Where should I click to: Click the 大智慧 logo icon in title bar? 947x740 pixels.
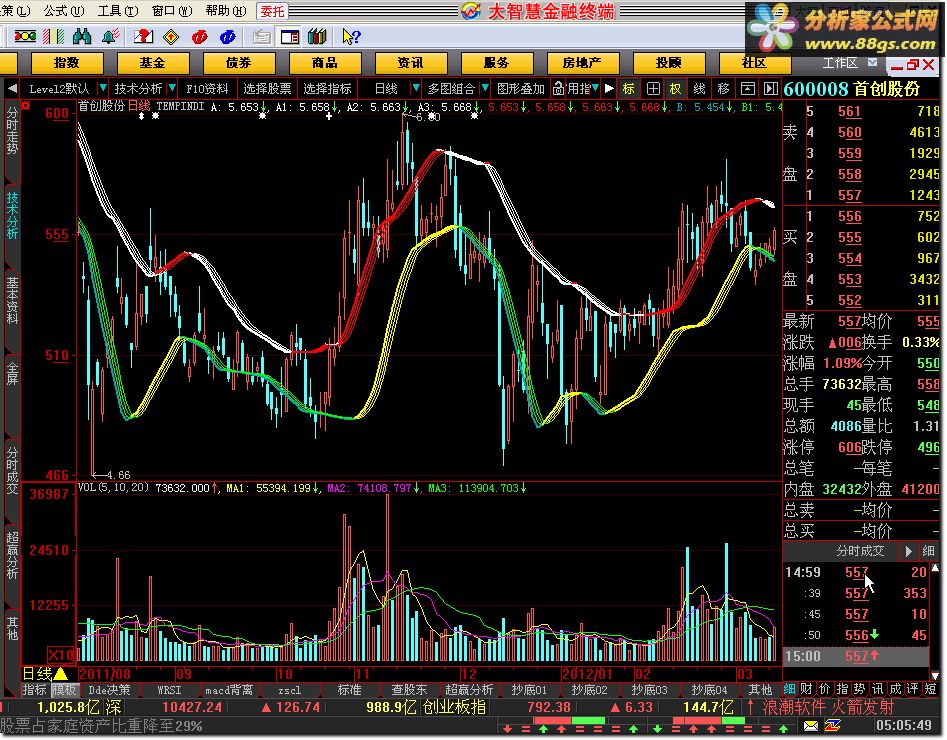coord(470,11)
